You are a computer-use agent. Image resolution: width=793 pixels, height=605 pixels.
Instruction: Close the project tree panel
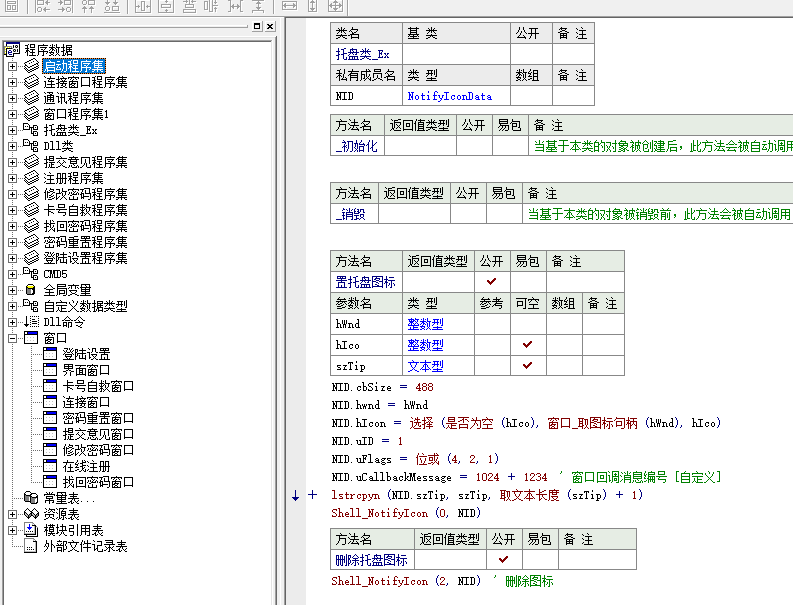point(270,26)
